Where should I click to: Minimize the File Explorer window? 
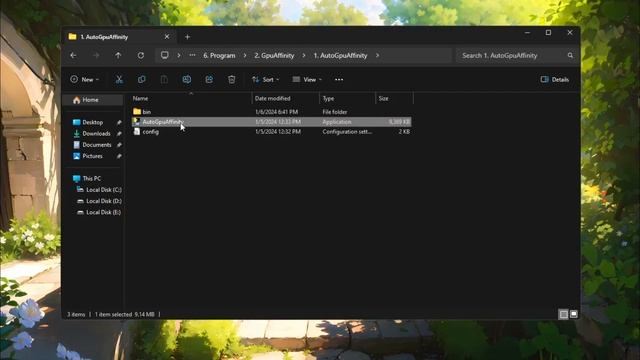[527, 33]
